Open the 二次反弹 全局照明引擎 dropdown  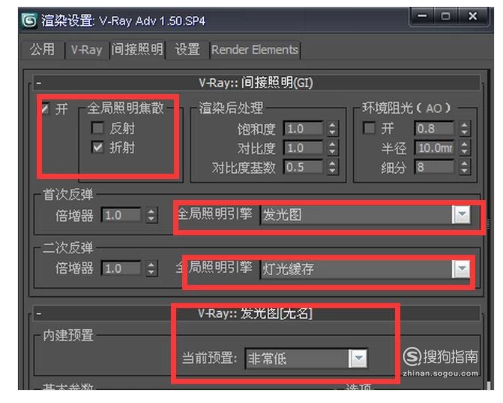[x=365, y=269]
